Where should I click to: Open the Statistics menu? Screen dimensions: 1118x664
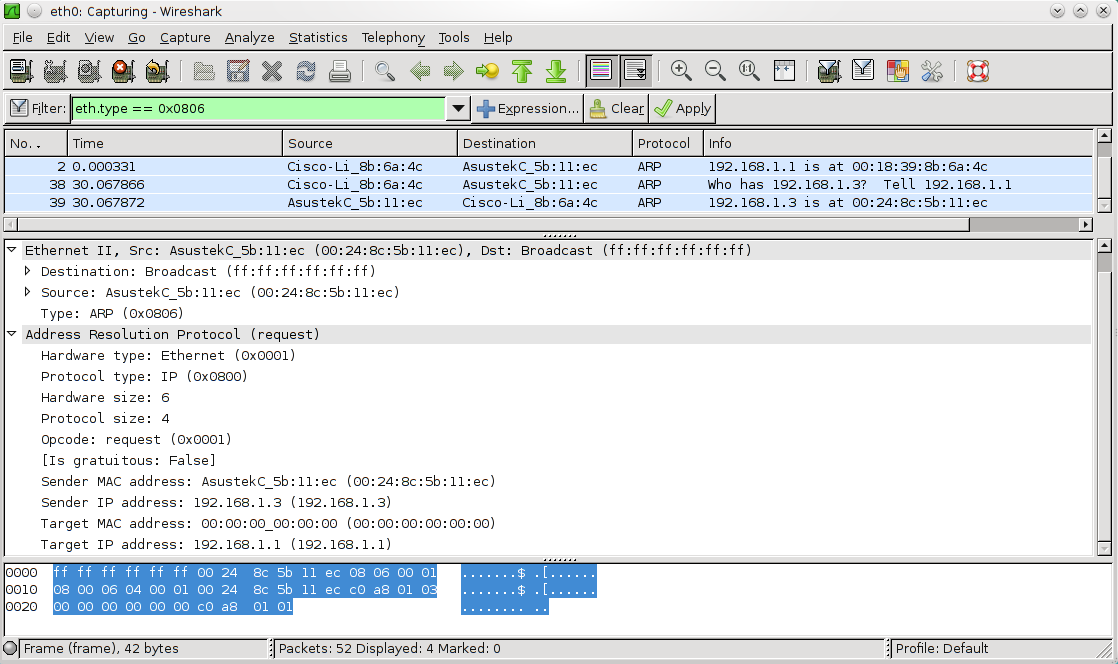click(318, 38)
